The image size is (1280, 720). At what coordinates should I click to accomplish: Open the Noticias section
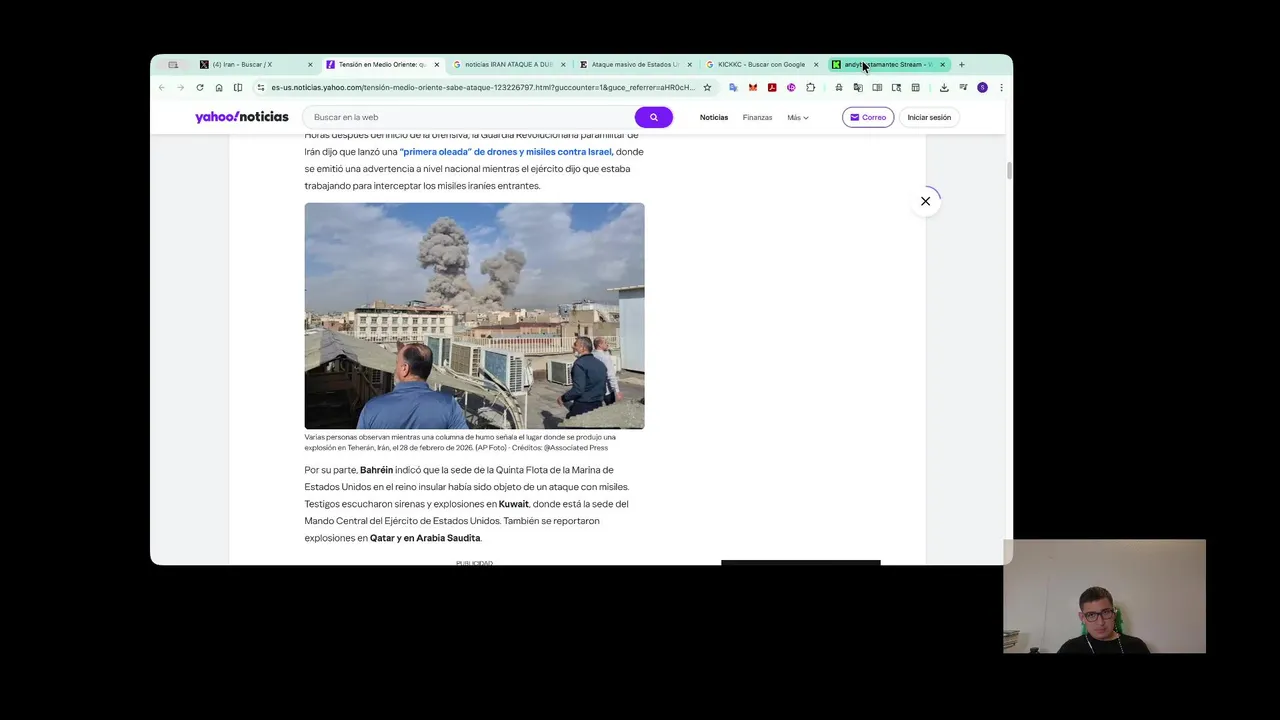[714, 117]
